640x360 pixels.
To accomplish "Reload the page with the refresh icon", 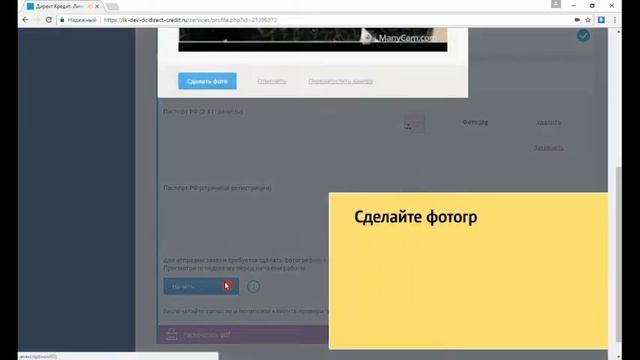I will [49, 20].
